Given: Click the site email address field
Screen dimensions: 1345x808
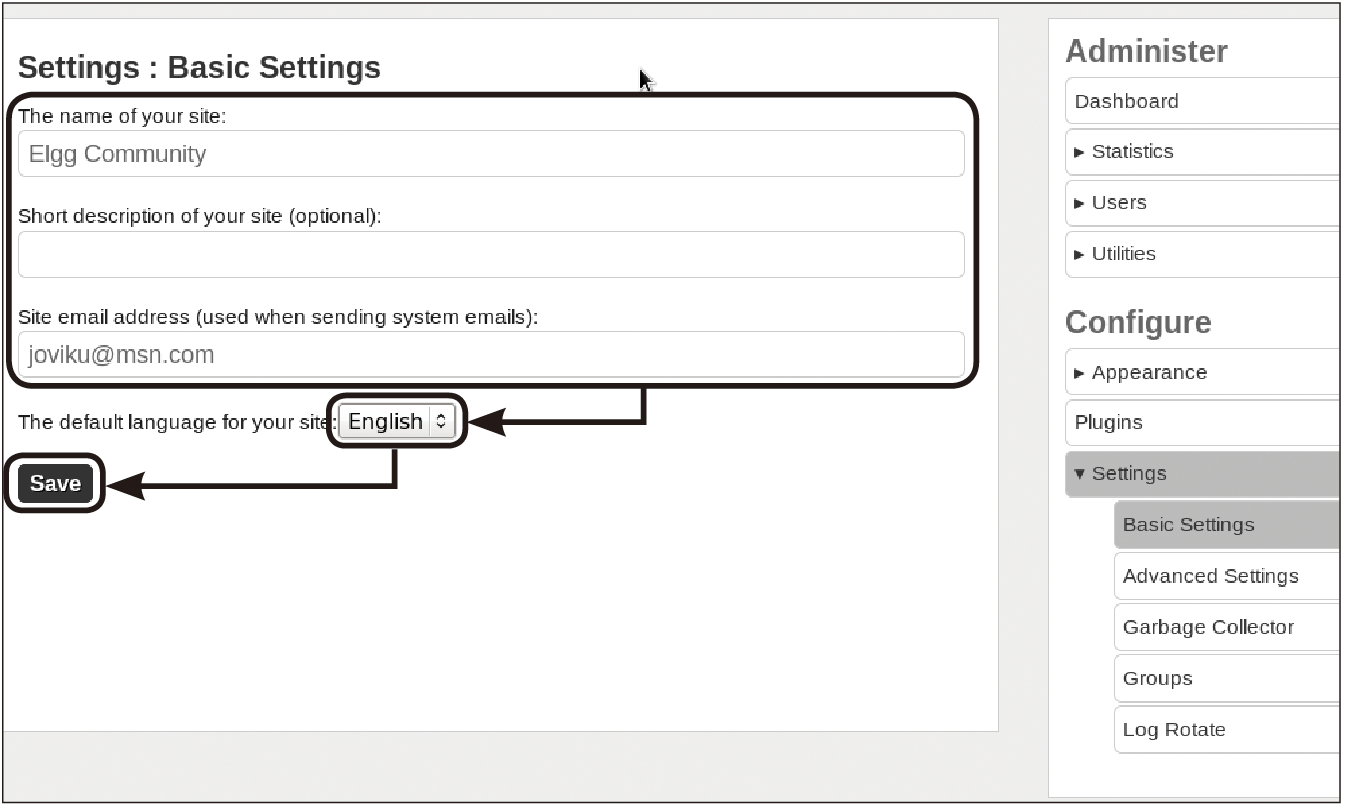Looking at the screenshot, I should pyautogui.click(x=491, y=354).
